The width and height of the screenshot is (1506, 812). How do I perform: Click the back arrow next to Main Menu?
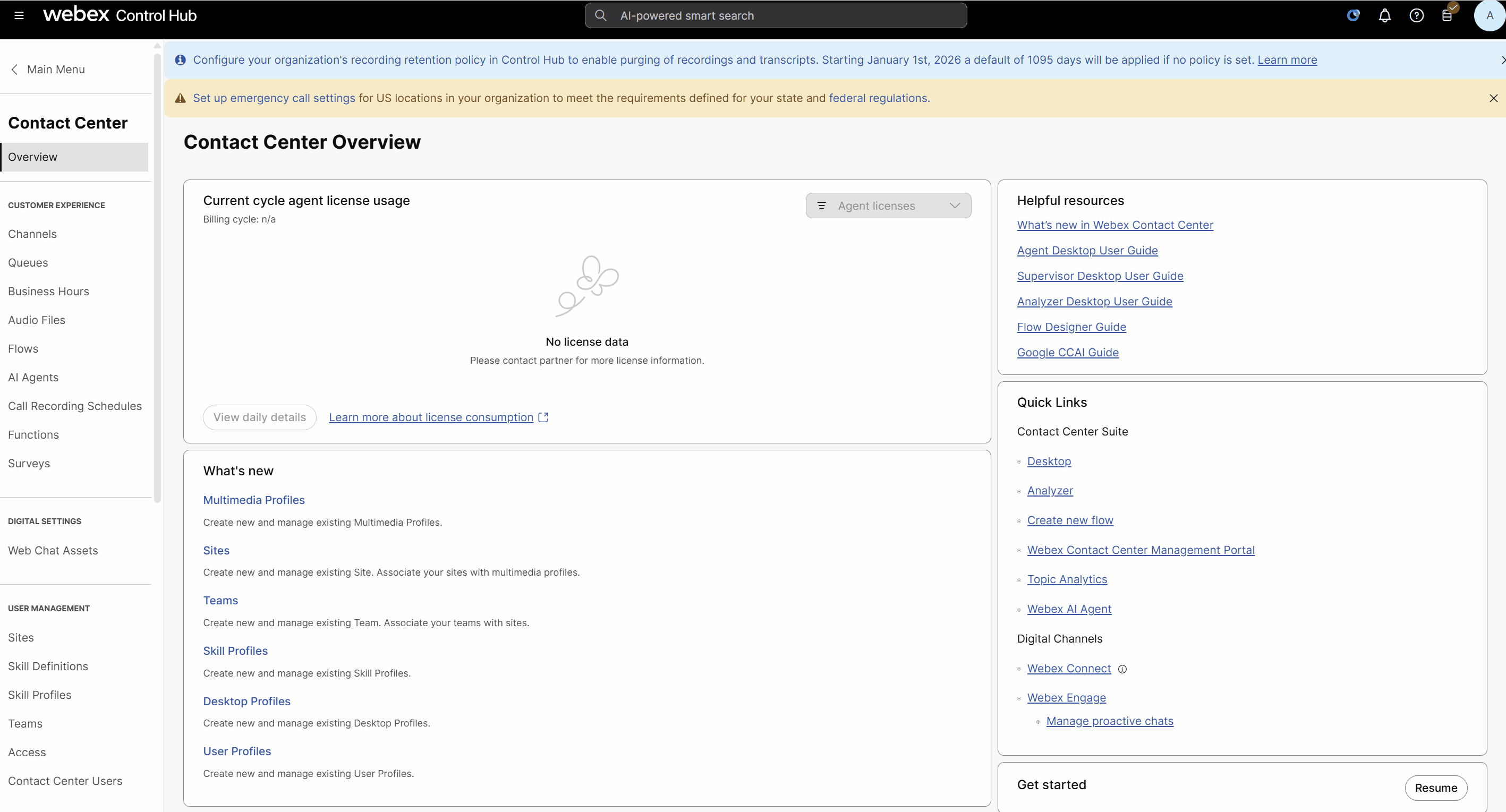pos(15,70)
